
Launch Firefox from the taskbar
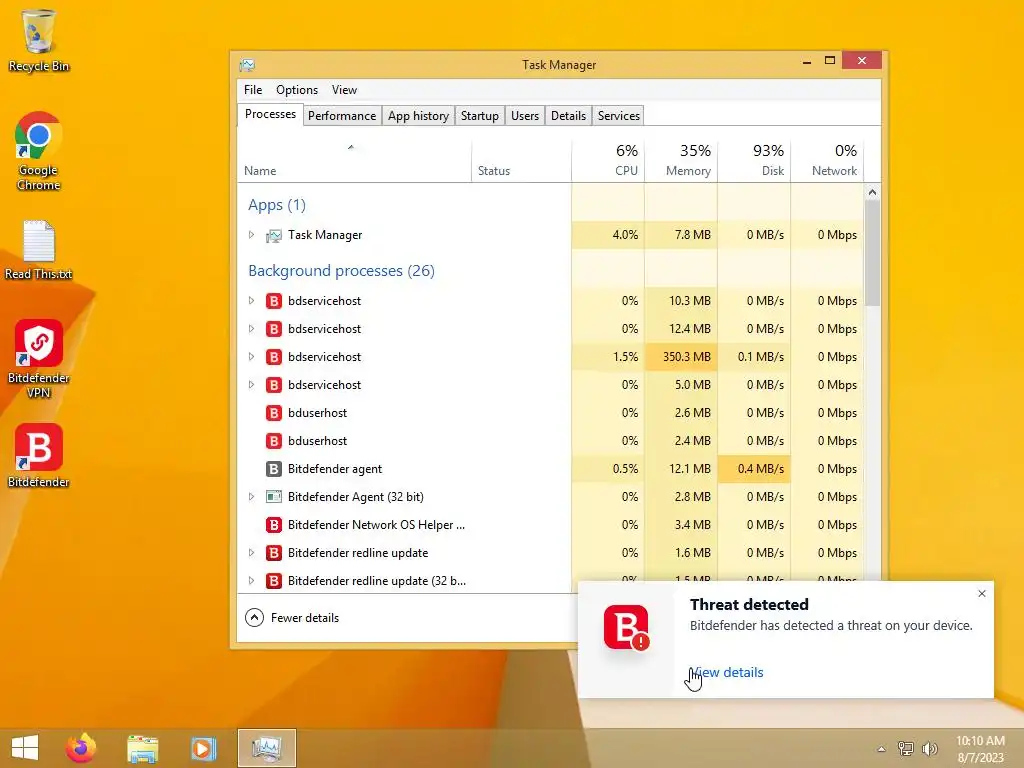tap(81, 748)
